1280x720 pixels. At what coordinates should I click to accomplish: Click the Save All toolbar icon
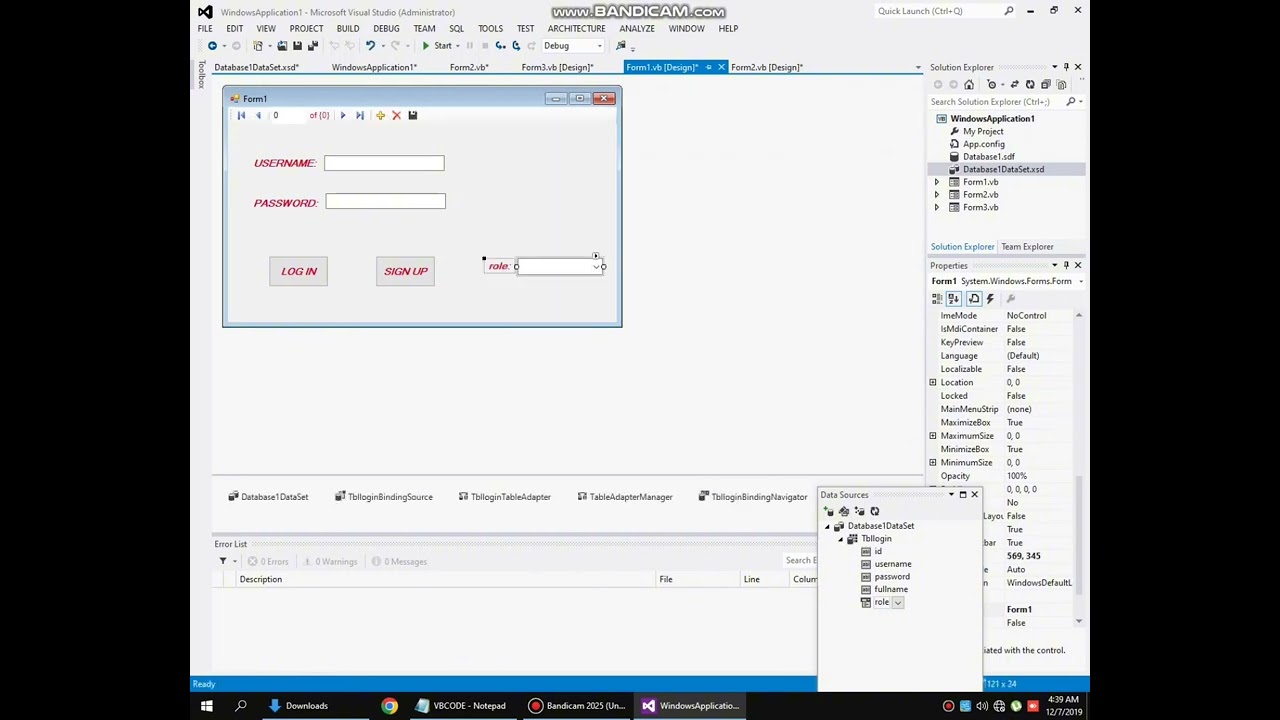point(312,46)
